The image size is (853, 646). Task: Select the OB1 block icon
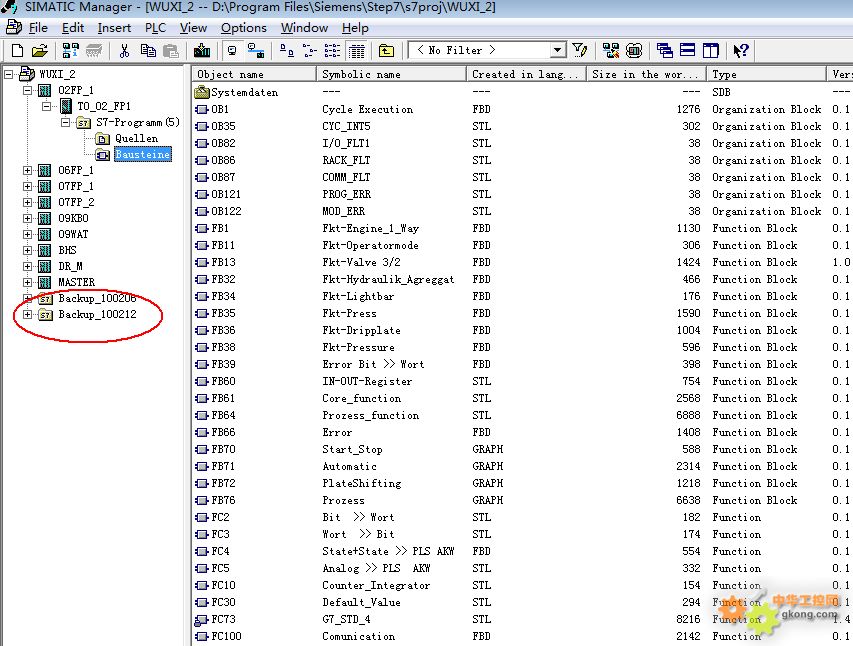coord(202,109)
